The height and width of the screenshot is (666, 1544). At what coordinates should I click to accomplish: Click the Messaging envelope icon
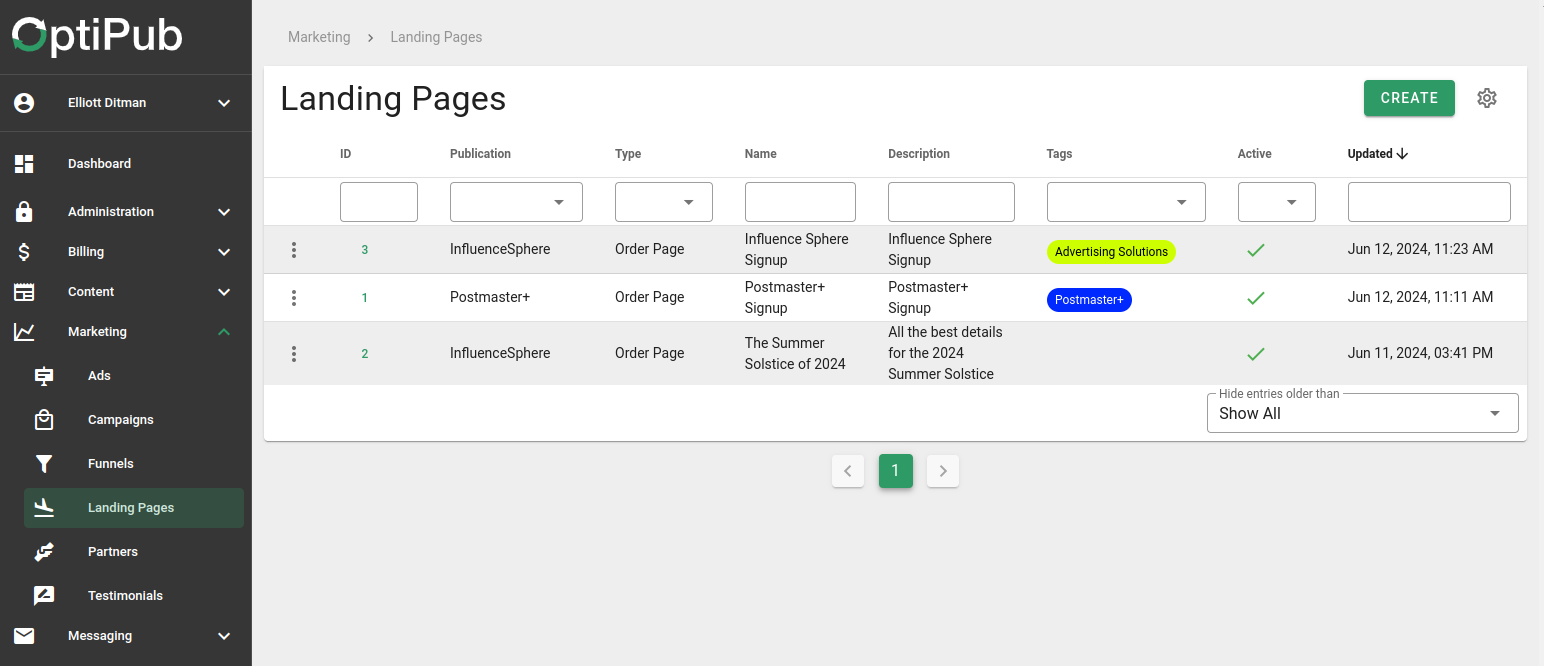click(24, 636)
